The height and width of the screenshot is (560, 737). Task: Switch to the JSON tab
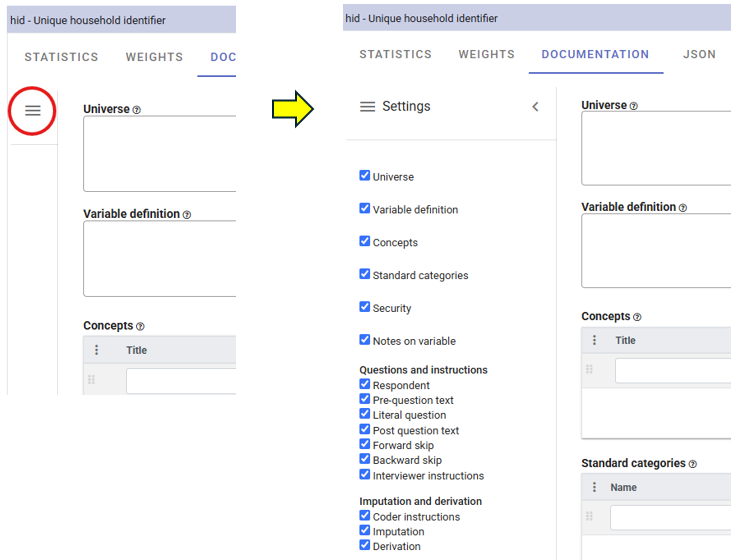[699, 55]
